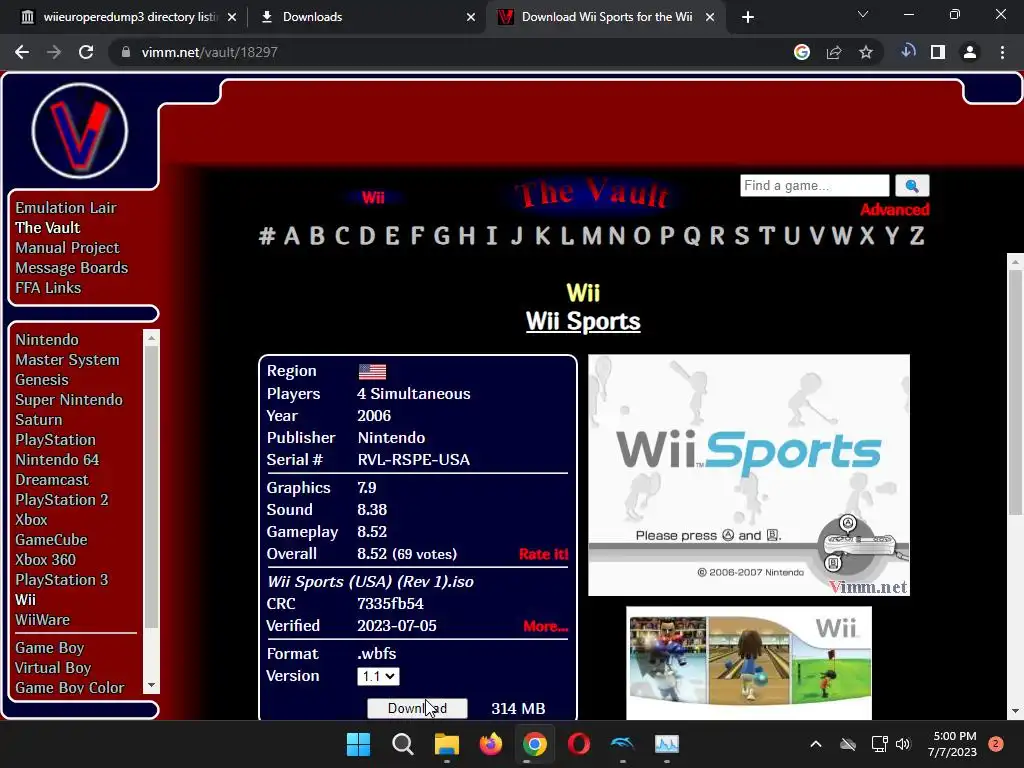This screenshot has width=1024, height=768.
Task: Click the Wii Sports box art image
Action: [749, 663]
